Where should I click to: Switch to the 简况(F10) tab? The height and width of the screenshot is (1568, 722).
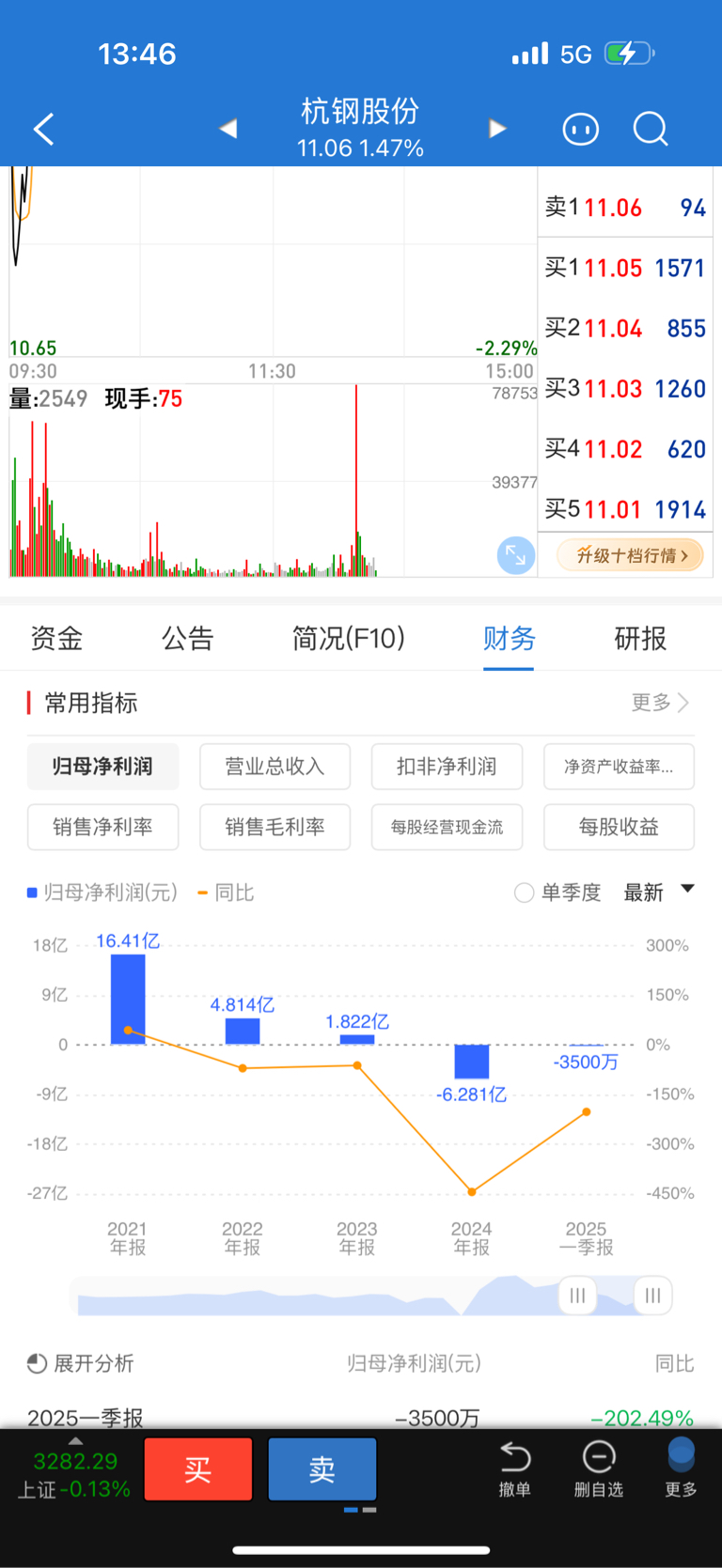coord(349,639)
